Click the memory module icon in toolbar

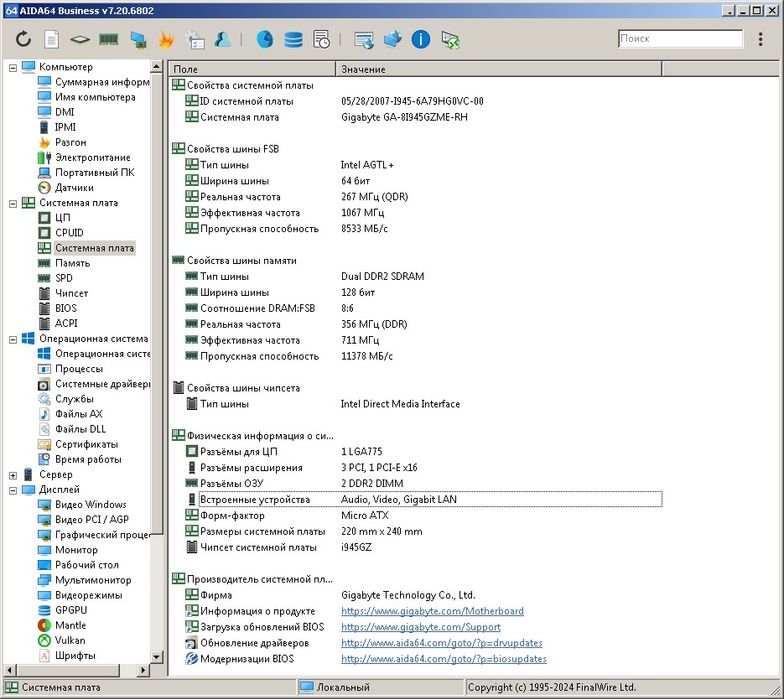pyautogui.click(x=108, y=39)
